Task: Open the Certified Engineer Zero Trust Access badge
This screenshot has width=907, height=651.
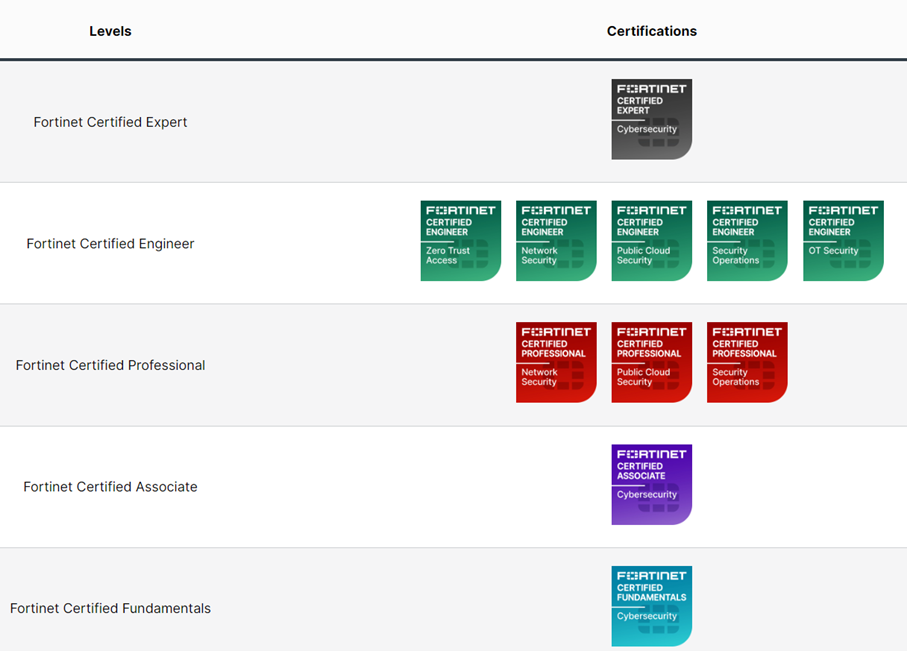Action: click(x=460, y=241)
